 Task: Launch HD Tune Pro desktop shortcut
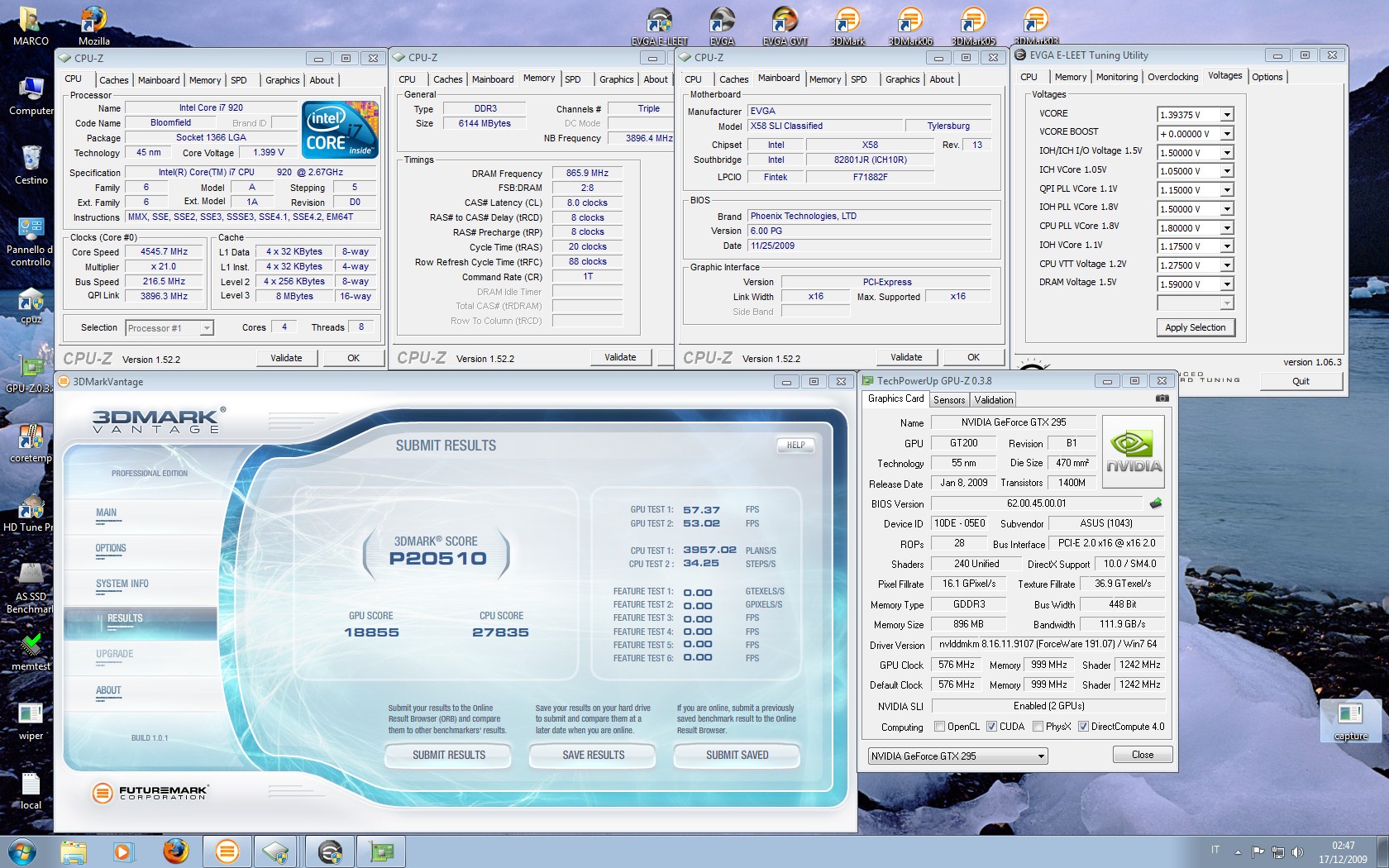(29, 513)
